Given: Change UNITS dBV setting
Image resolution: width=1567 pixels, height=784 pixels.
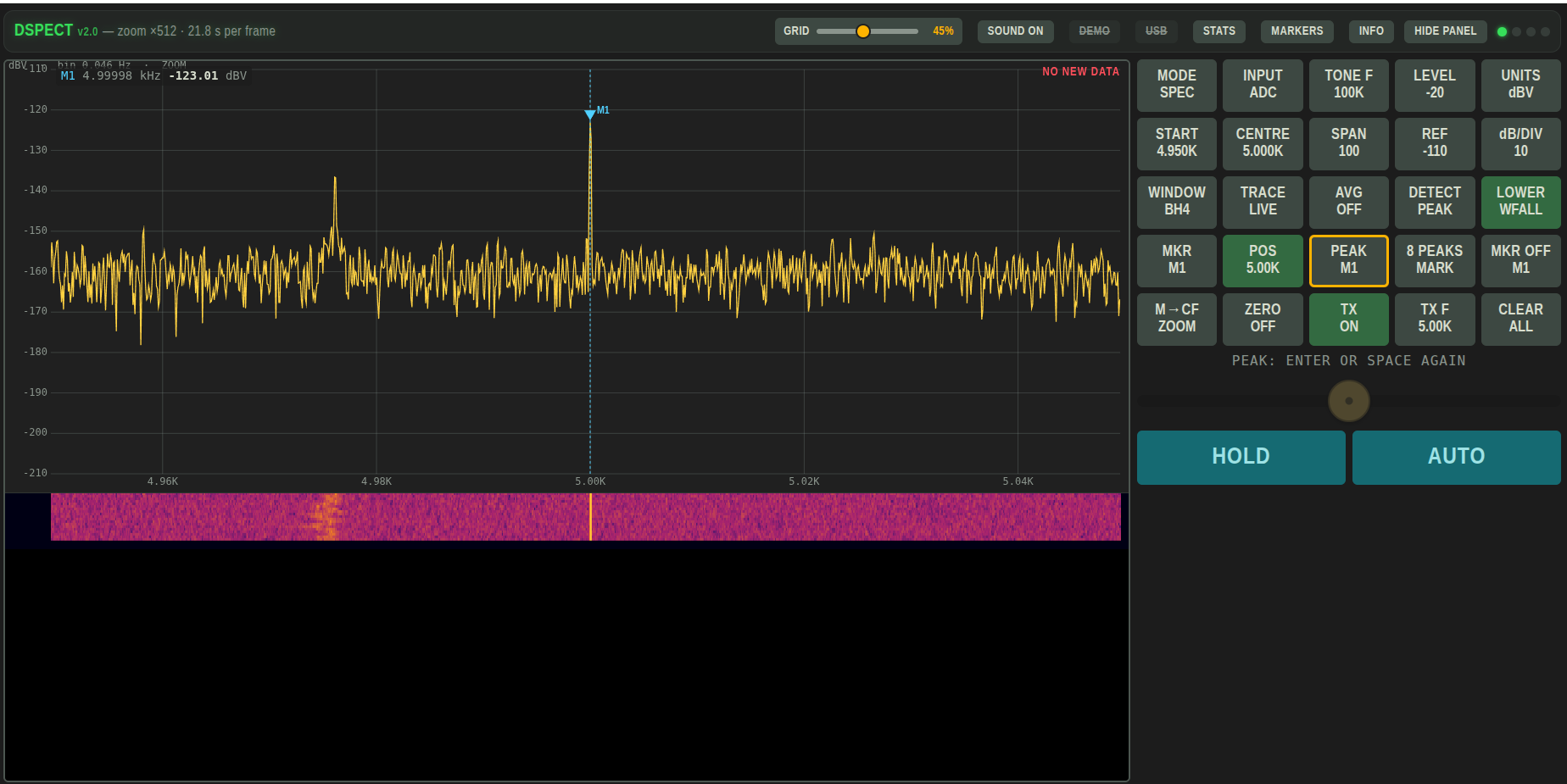Looking at the screenshot, I should click(x=1521, y=85).
